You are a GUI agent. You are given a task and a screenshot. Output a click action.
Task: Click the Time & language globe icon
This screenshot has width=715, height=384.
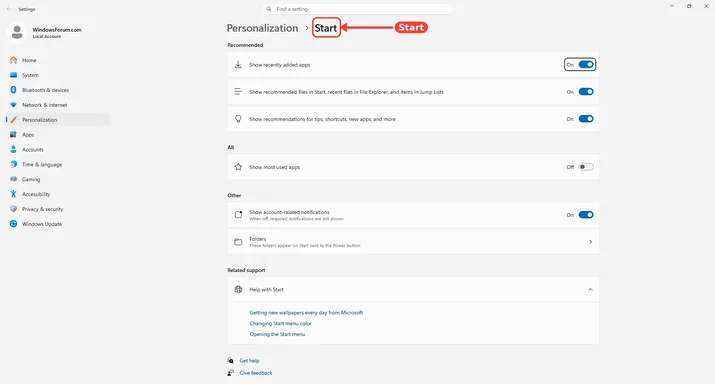[x=13, y=164]
